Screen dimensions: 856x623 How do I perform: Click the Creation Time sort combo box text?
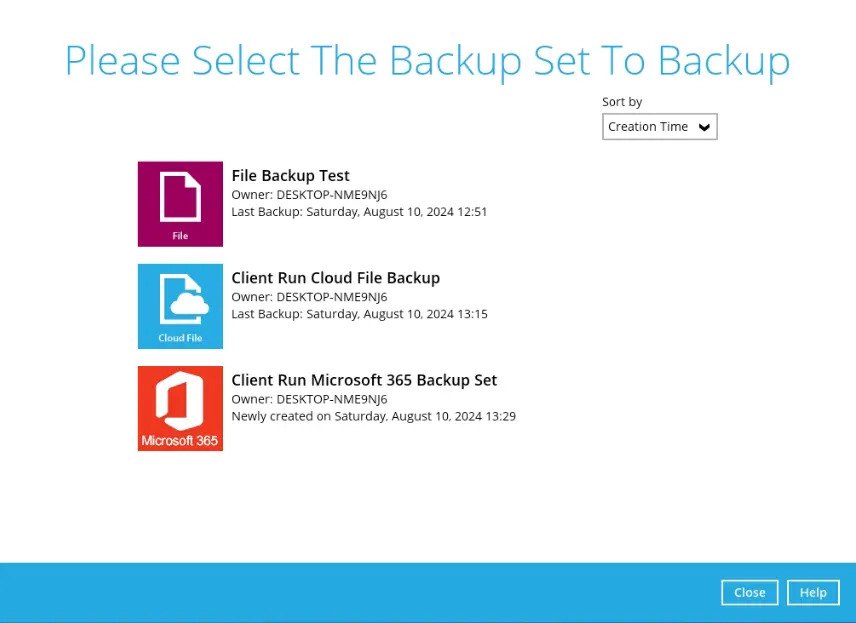648,127
